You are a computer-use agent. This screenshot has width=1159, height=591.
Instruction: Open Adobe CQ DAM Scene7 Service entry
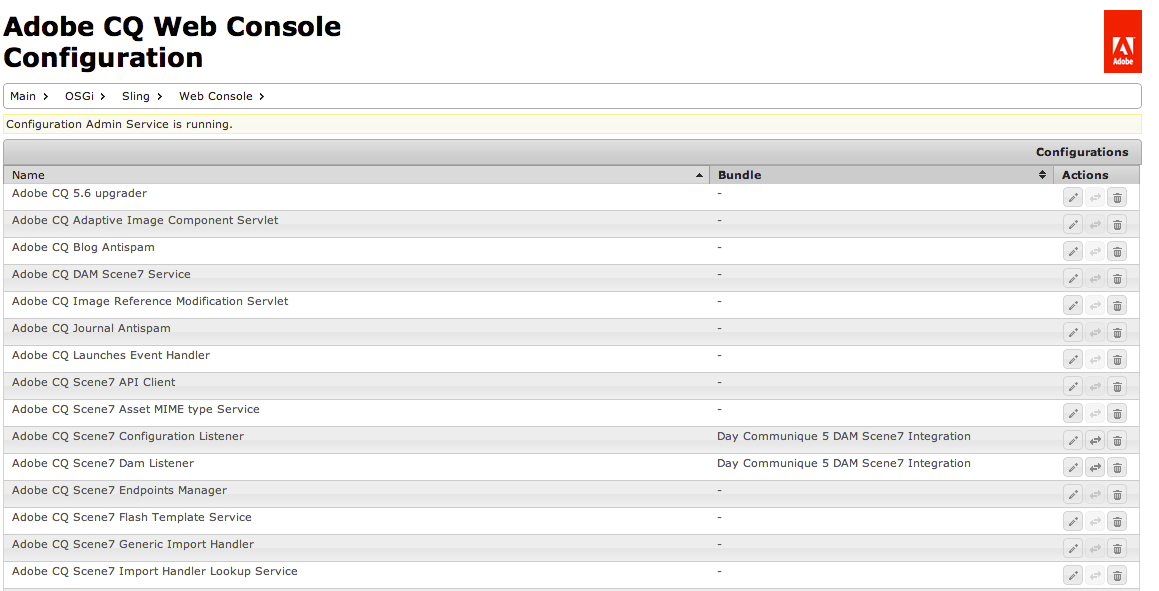(x=101, y=274)
